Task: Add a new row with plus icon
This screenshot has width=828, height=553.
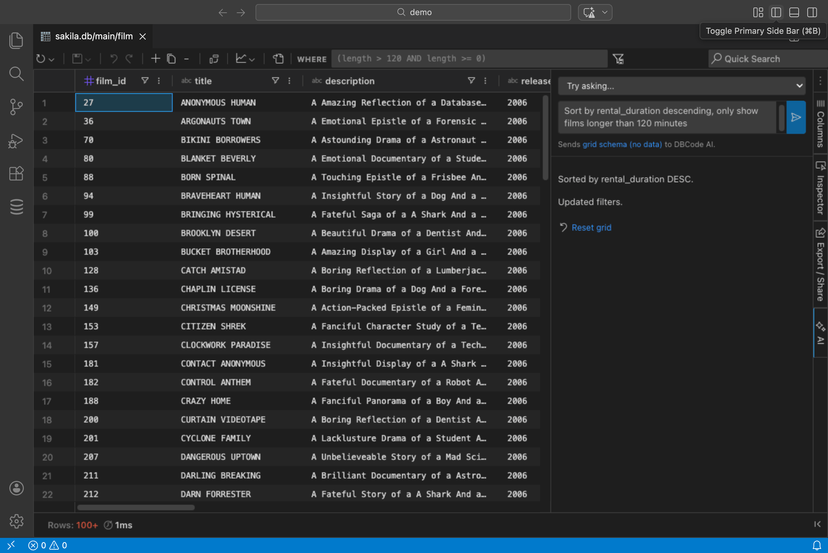Action: 155,59
